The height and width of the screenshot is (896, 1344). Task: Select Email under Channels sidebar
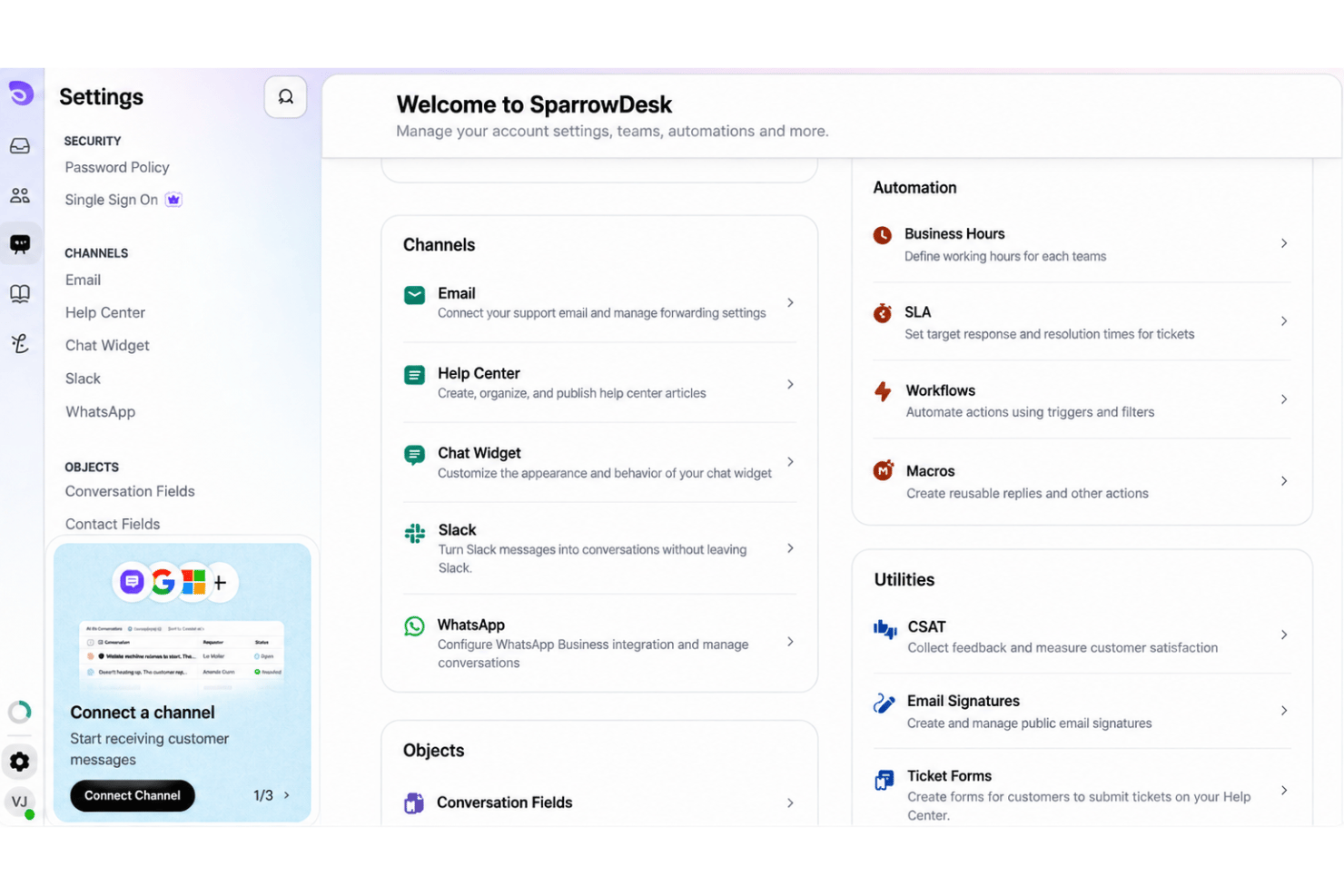click(83, 280)
